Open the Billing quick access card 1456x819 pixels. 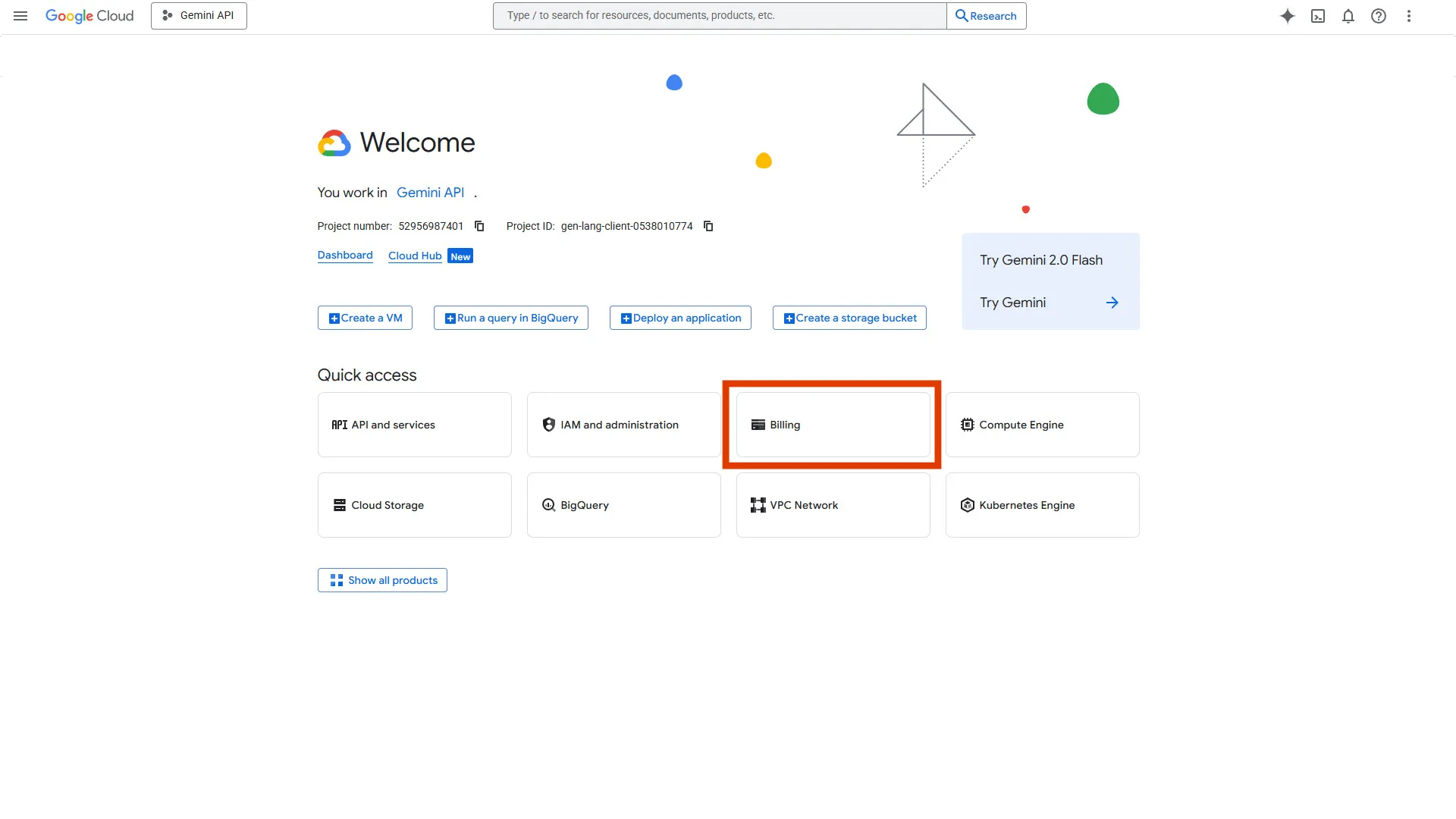click(x=833, y=425)
